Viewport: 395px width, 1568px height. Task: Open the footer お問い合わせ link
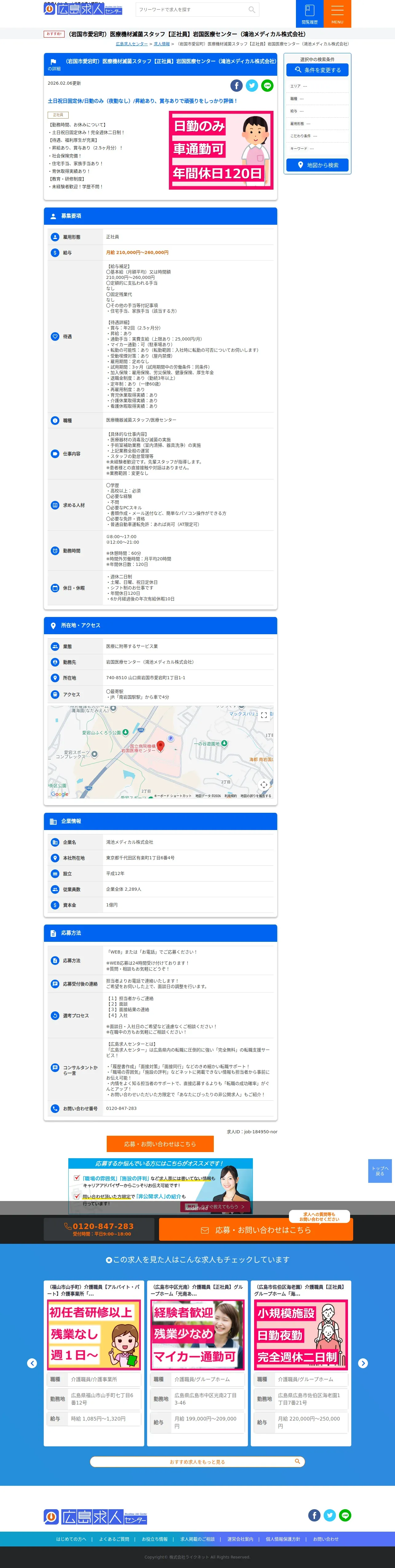pyautogui.click(x=325, y=1539)
